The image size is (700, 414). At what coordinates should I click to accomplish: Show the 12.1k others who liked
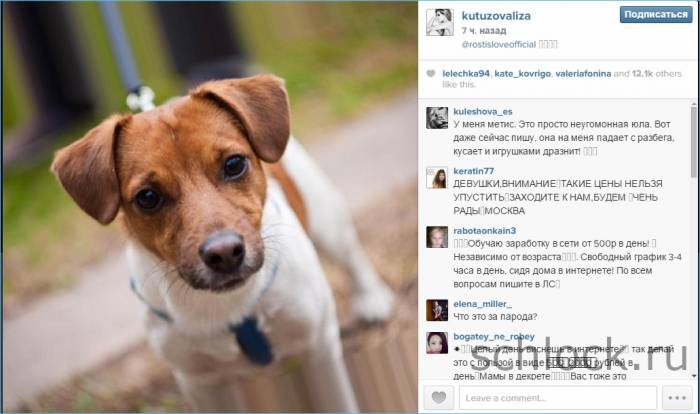point(656,74)
